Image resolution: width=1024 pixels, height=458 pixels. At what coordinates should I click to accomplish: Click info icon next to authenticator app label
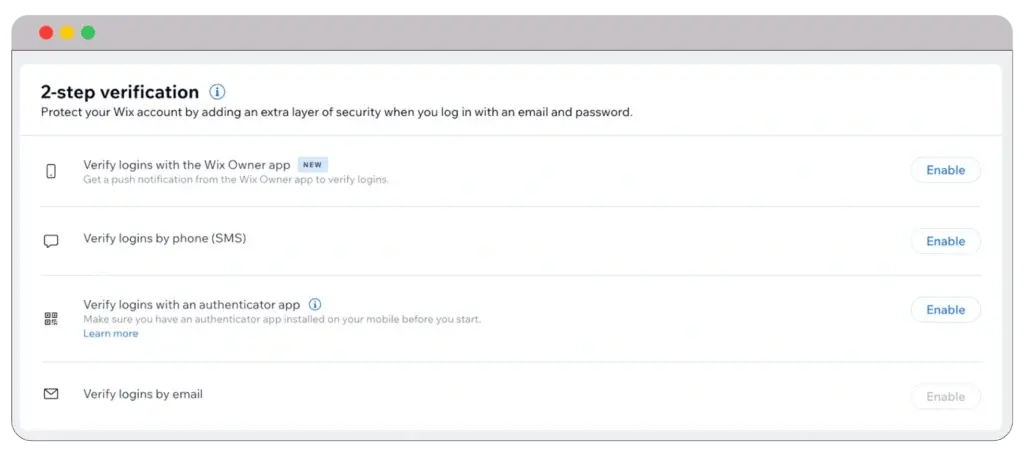[x=315, y=304]
